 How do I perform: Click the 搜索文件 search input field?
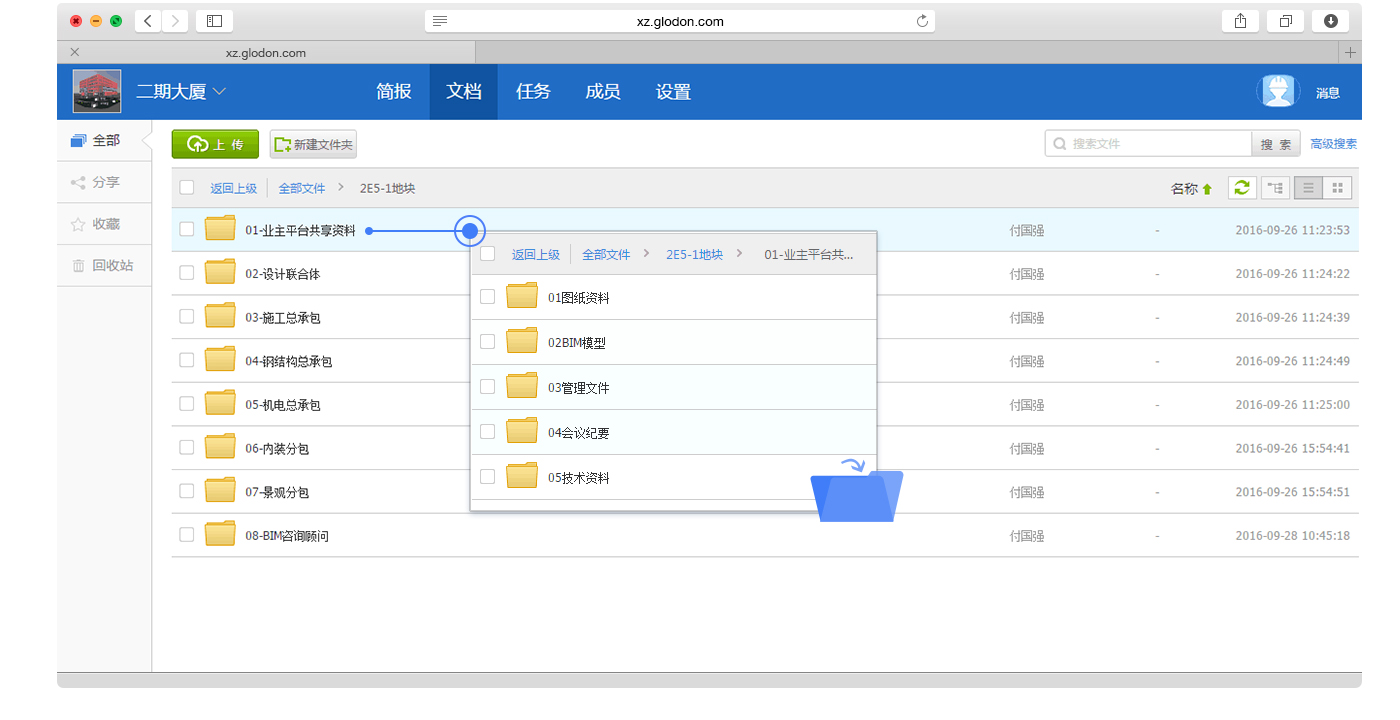tap(1150, 144)
